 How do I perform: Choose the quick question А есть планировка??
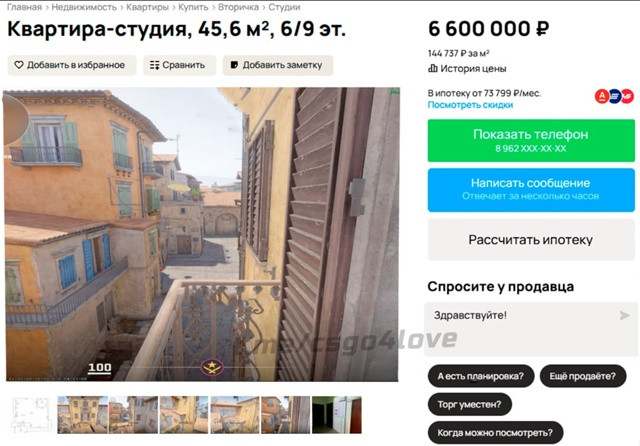[481, 376]
